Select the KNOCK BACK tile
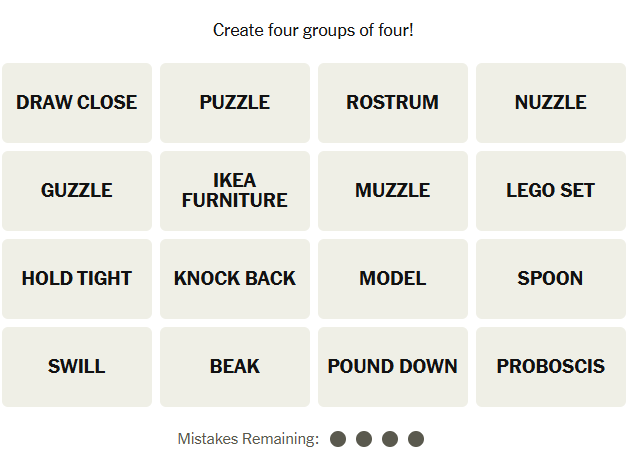 [x=235, y=279]
